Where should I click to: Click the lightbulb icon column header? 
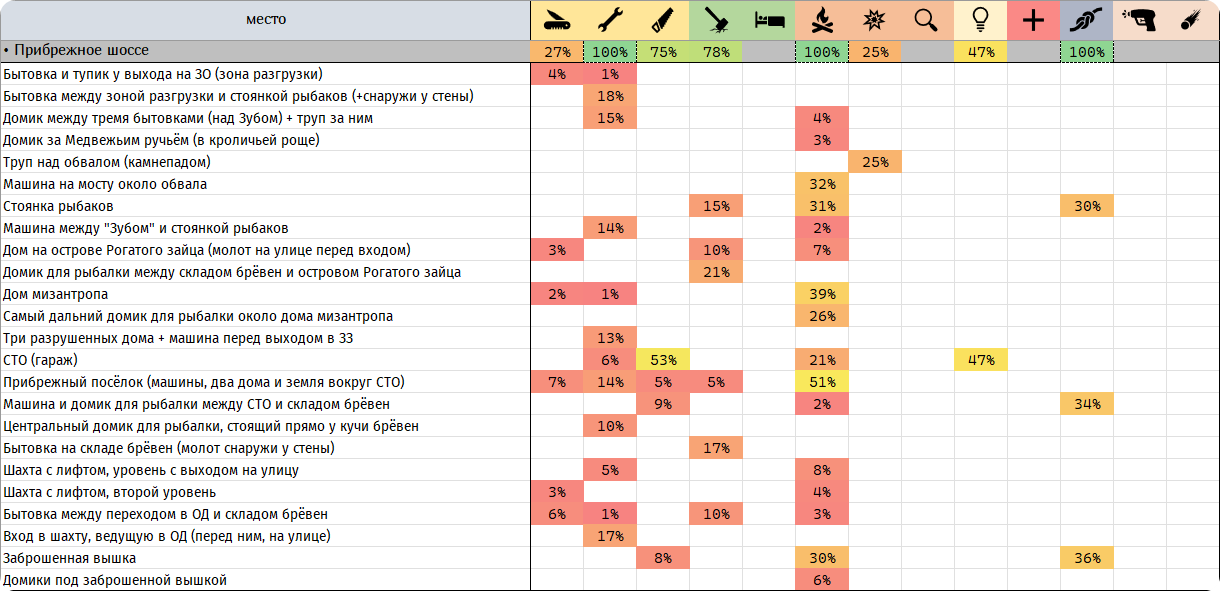click(x=981, y=20)
